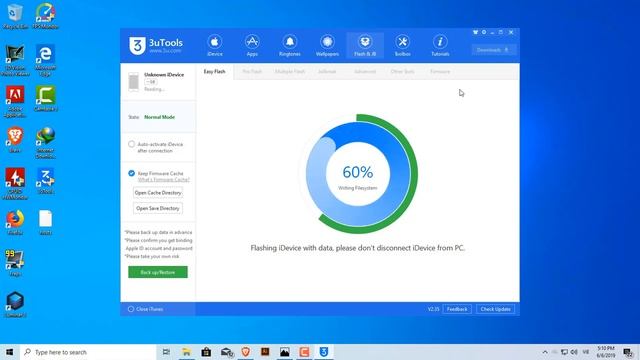Open the Brave desktop shortcut
This screenshot has width=640, height=360.
coord(16,140)
